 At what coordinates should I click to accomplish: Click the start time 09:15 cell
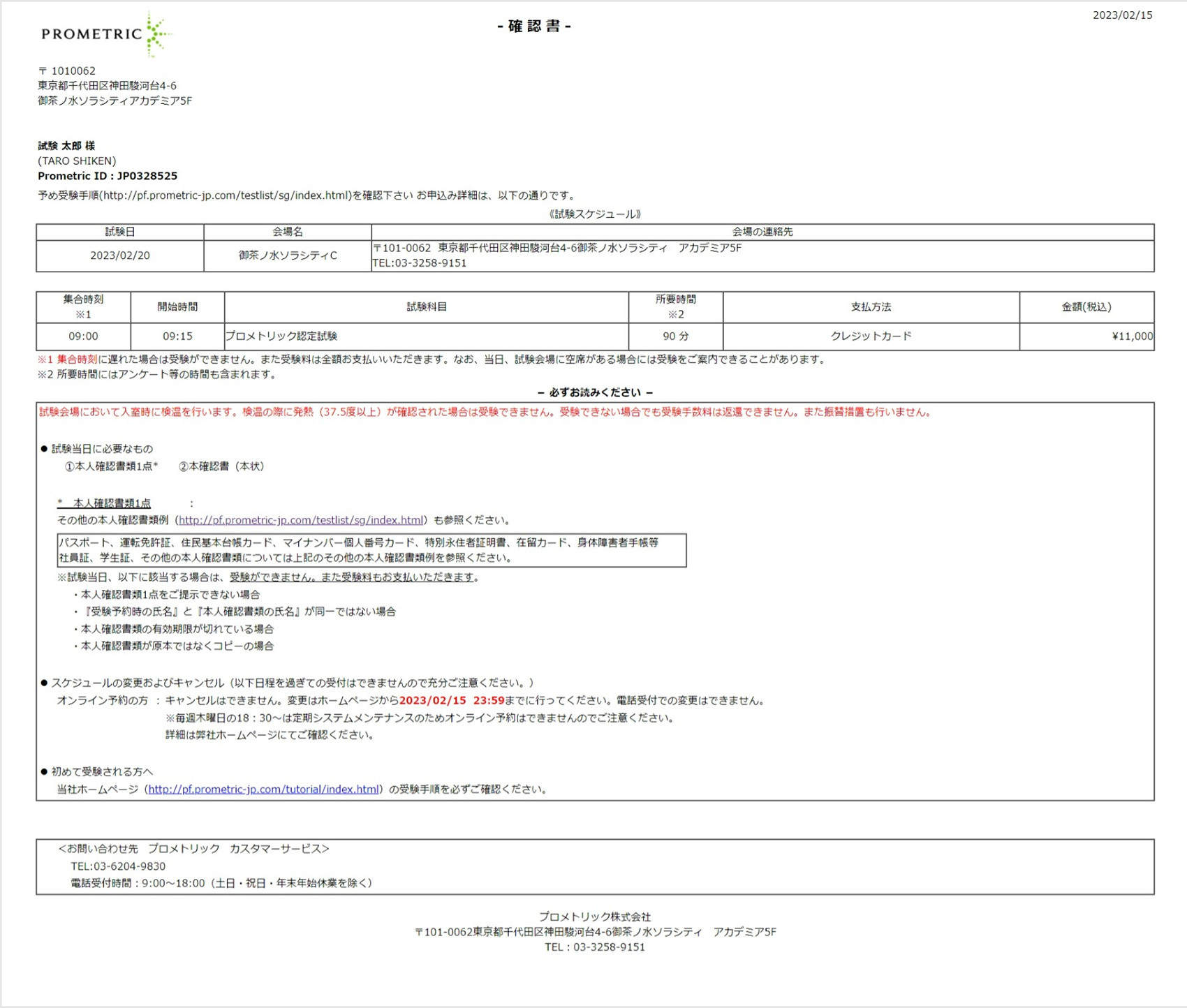tap(177, 336)
